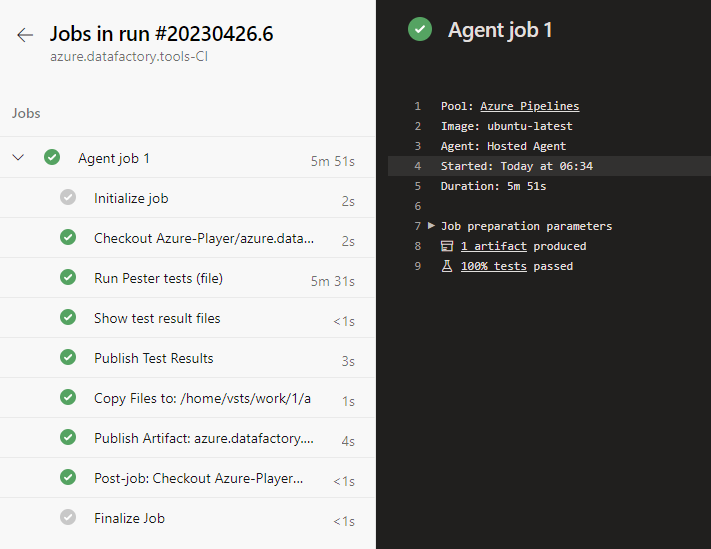Screen dimensions: 711x549
Task: Click the 4s duration of Publish Artifact
Action: click(348, 441)
